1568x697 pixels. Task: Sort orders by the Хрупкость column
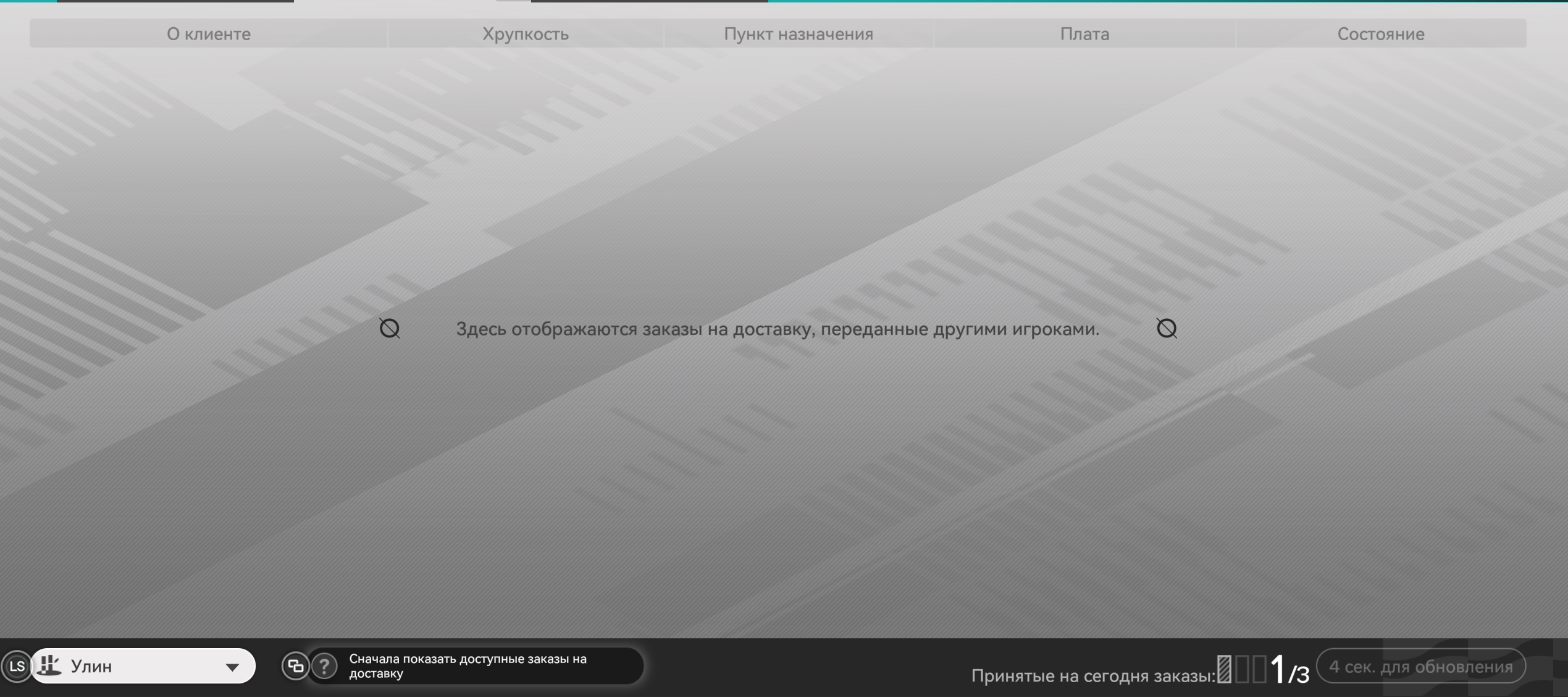pos(526,33)
